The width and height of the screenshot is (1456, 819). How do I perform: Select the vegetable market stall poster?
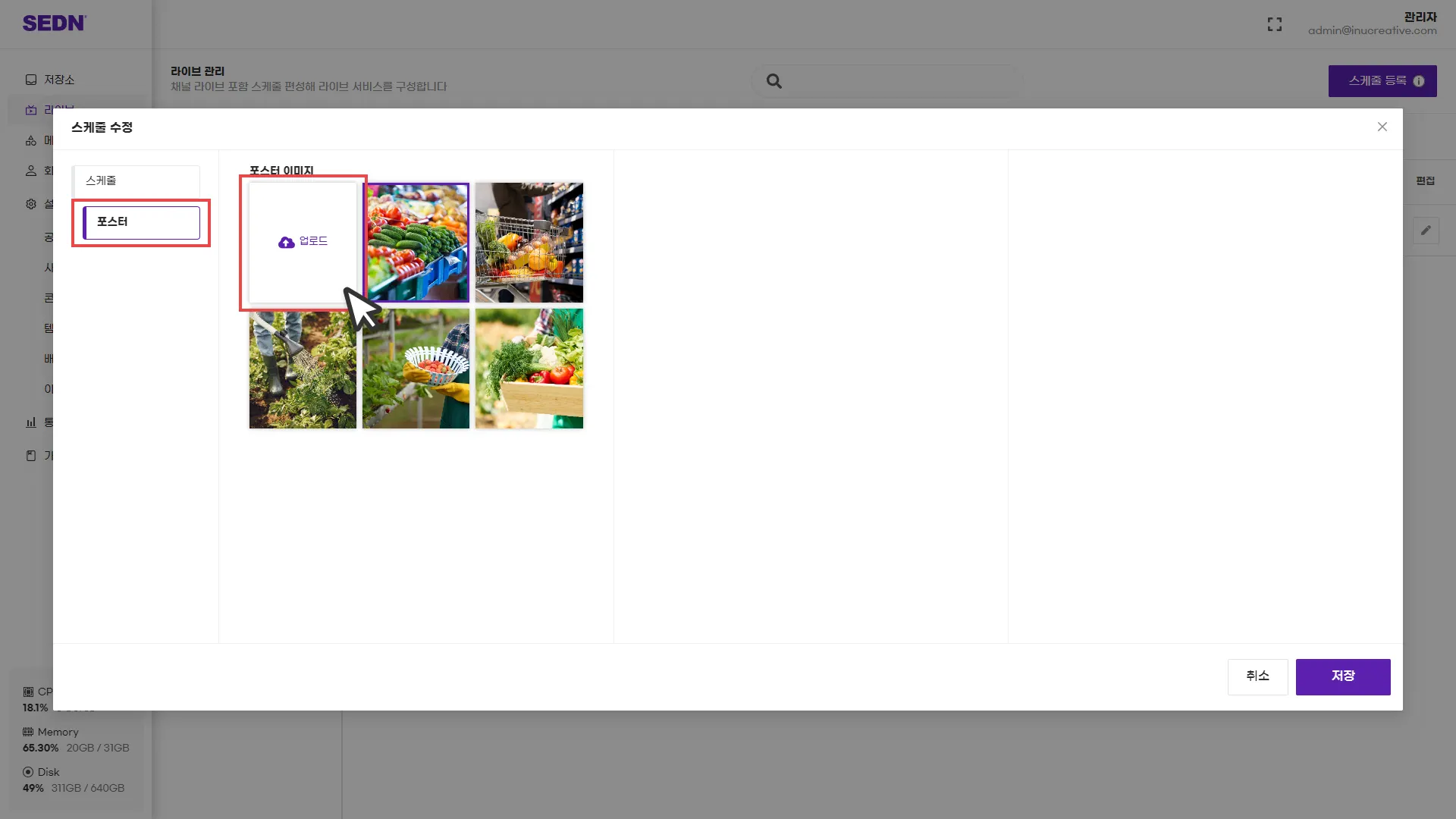(x=416, y=243)
